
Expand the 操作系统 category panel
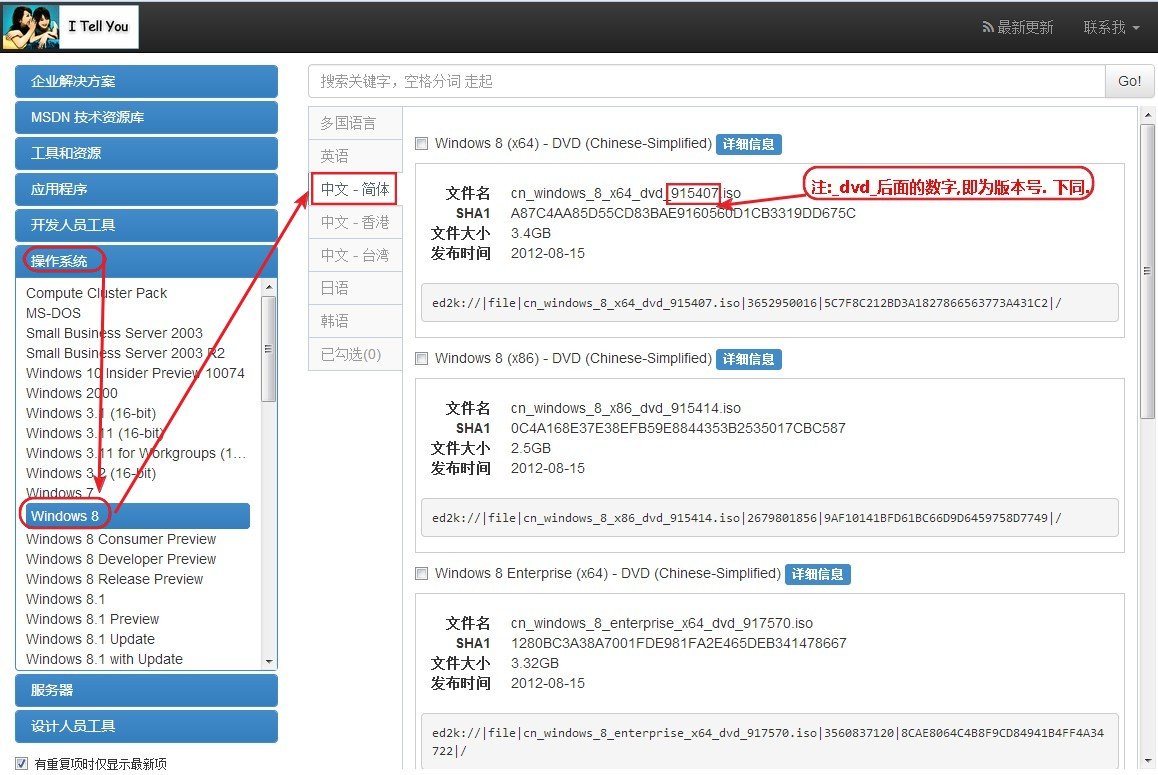(x=146, y=260)
